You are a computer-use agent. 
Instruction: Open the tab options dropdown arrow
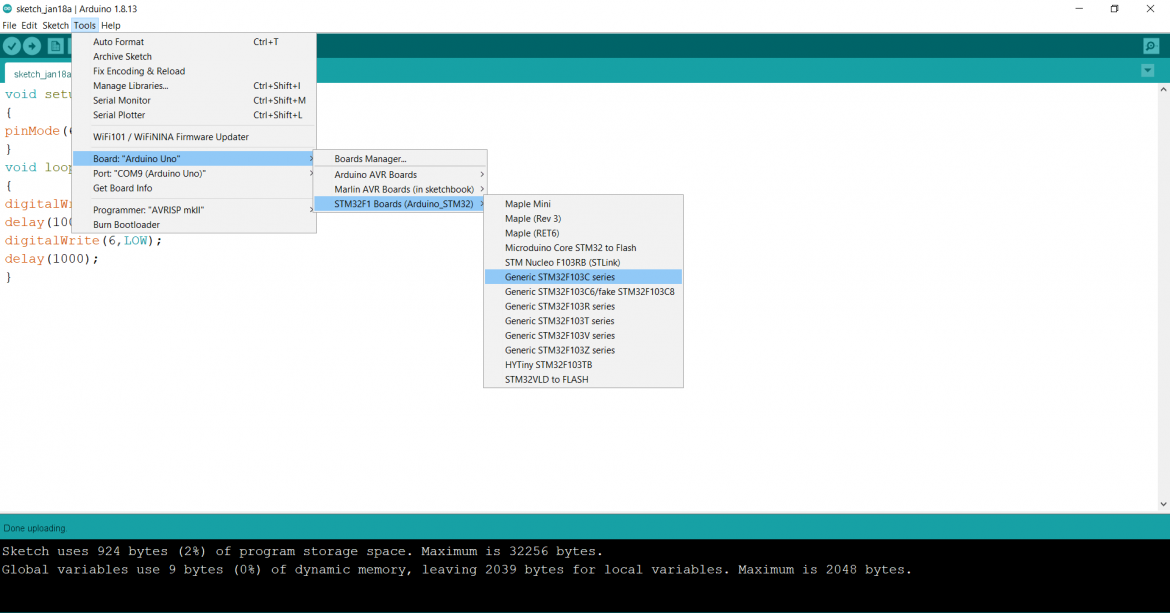click(x=1147, y=71)
